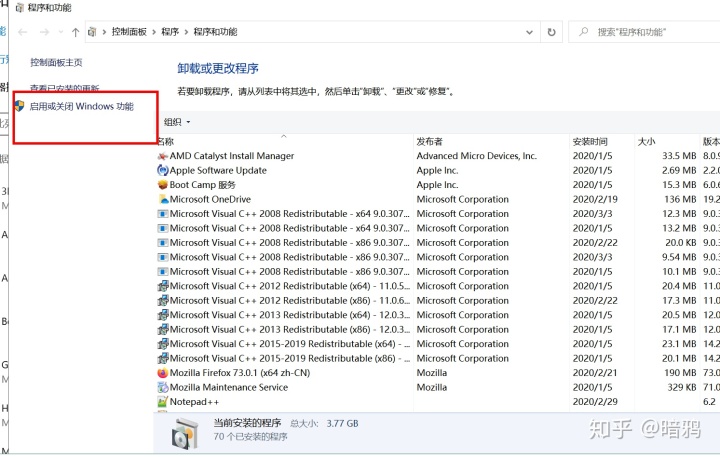The width and height of the screenshot is (720, 458).
Task: Open 启用或关闭 Windows 功能 link
Action: tap(81, 107)
